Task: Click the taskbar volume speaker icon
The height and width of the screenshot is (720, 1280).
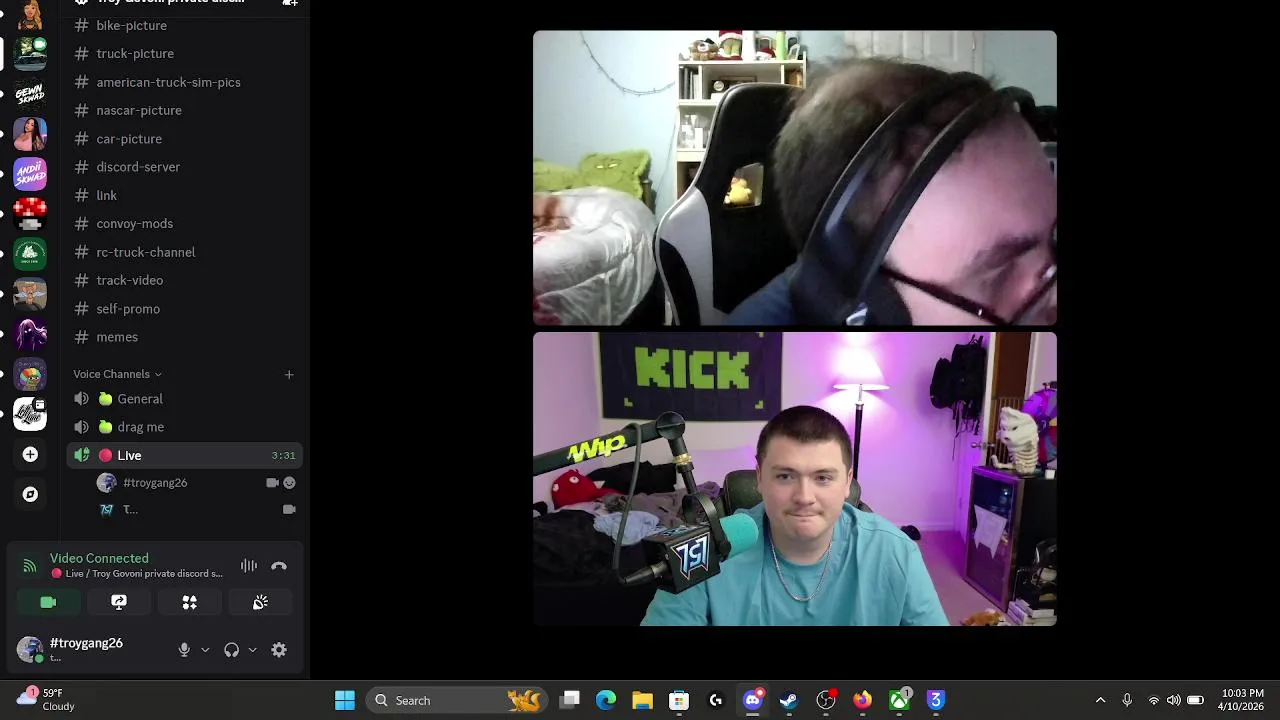Action: tap(1174, 700)
